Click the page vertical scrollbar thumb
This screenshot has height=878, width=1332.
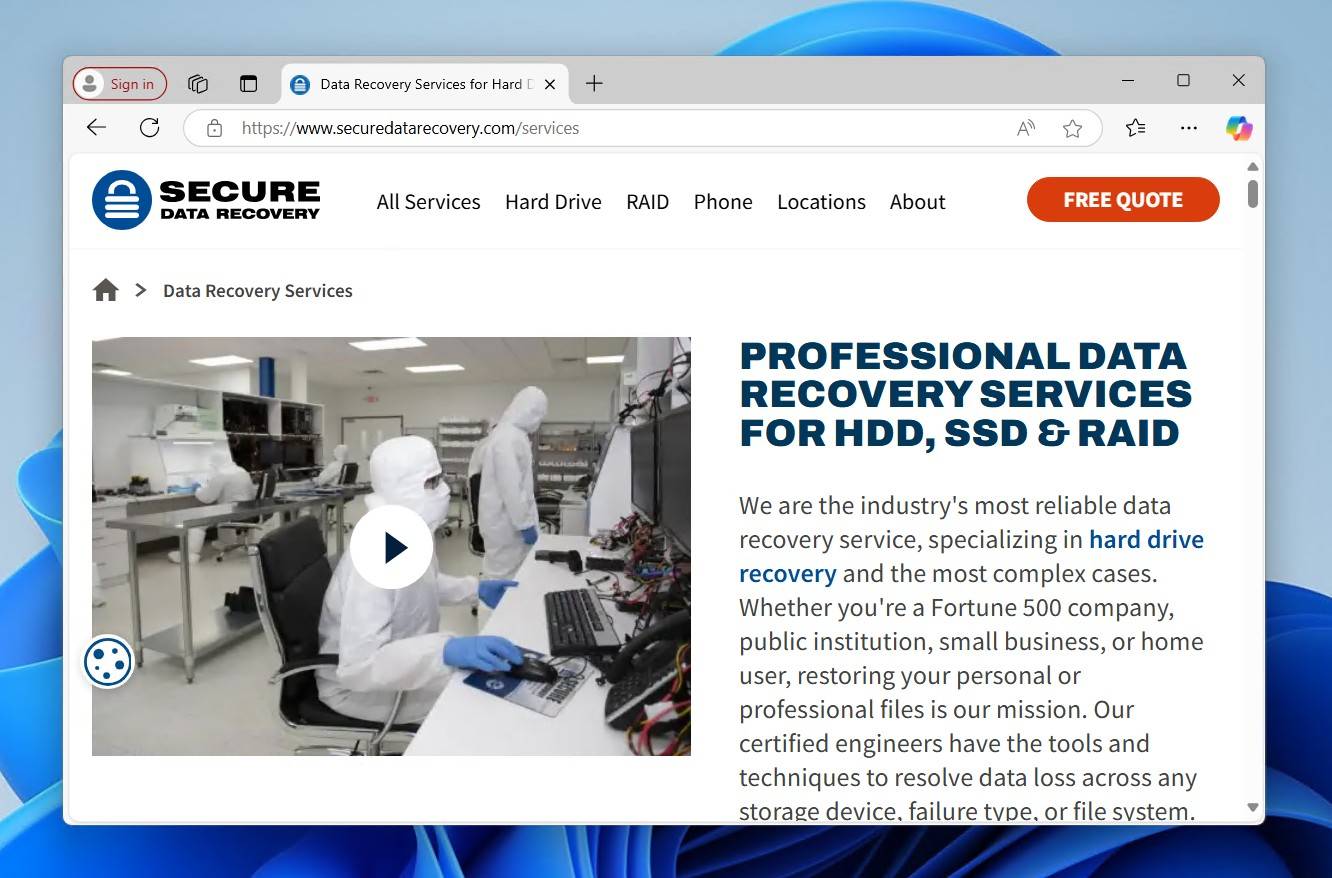point(1252,193)
